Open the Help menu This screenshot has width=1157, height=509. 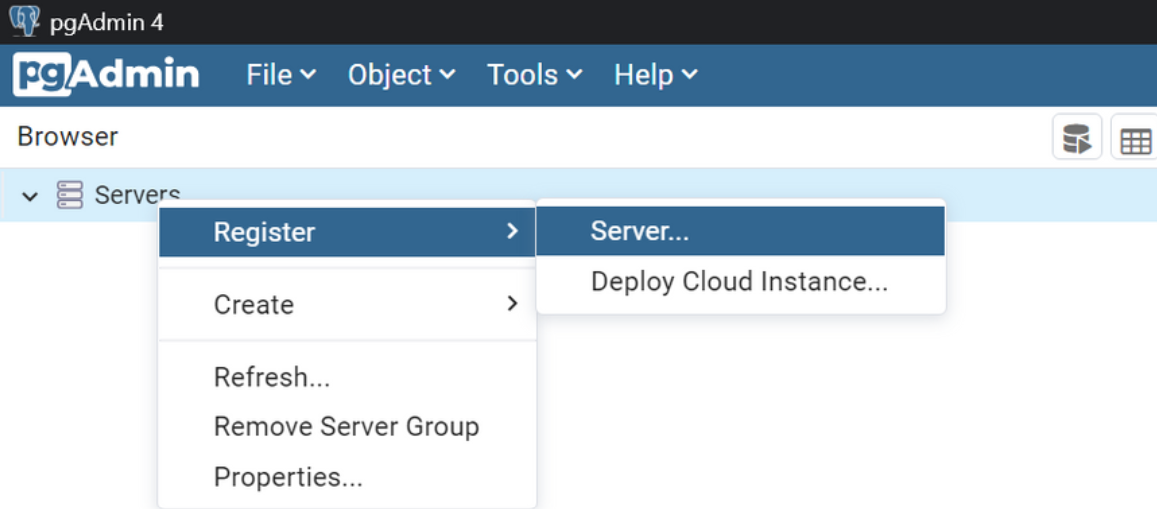[655, 75]
